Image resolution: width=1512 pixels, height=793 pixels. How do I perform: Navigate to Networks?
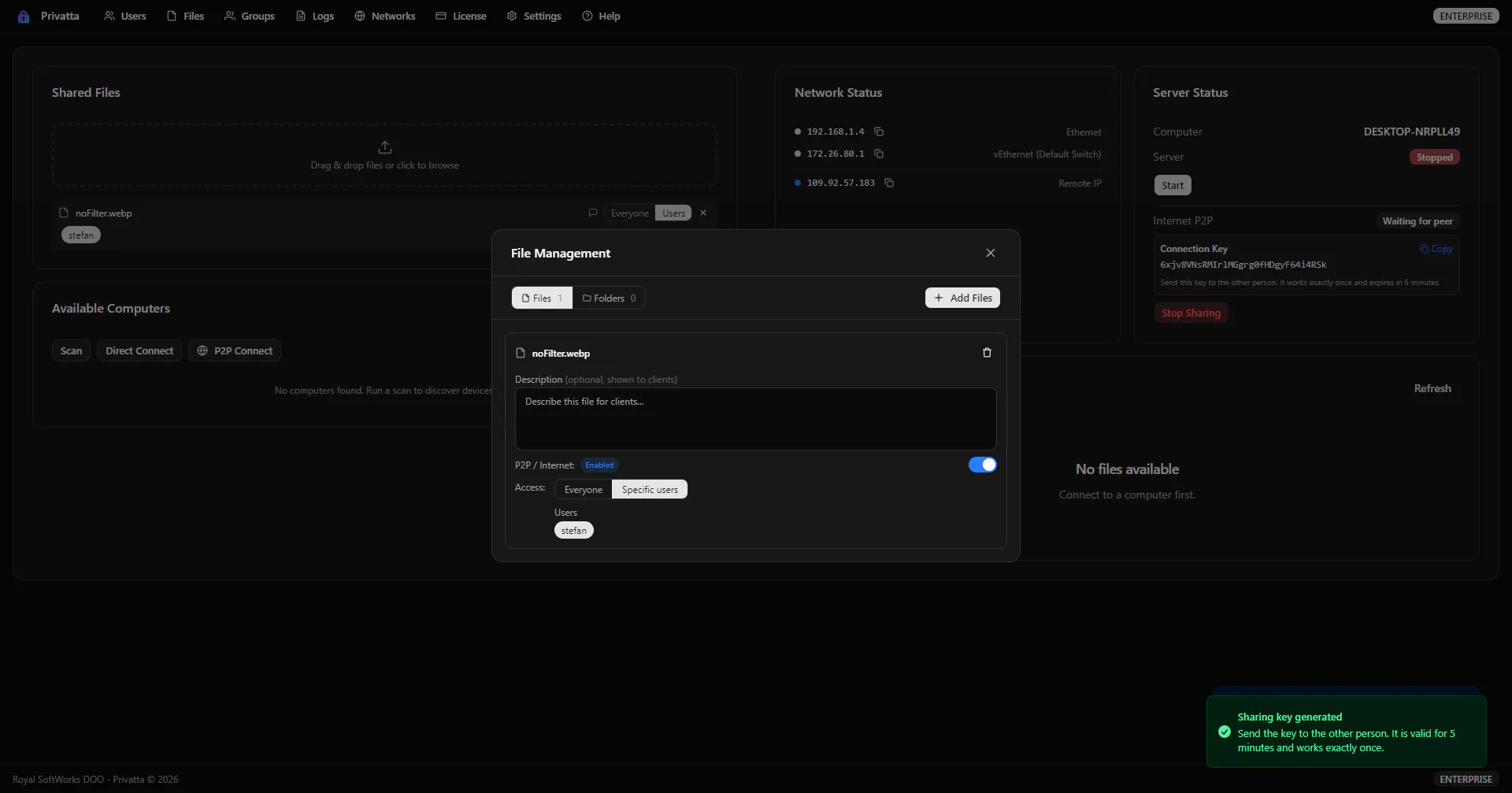tap(385, 16)
